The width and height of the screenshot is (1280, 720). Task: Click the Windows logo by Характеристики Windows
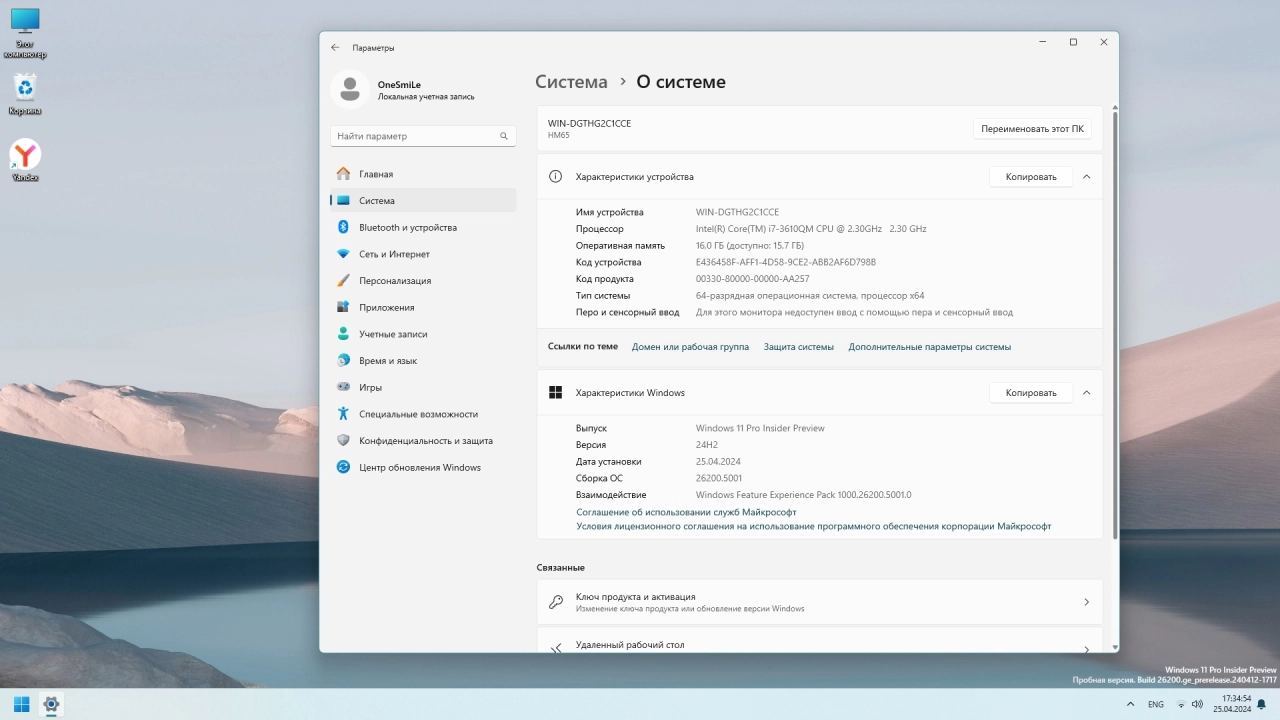556,393
